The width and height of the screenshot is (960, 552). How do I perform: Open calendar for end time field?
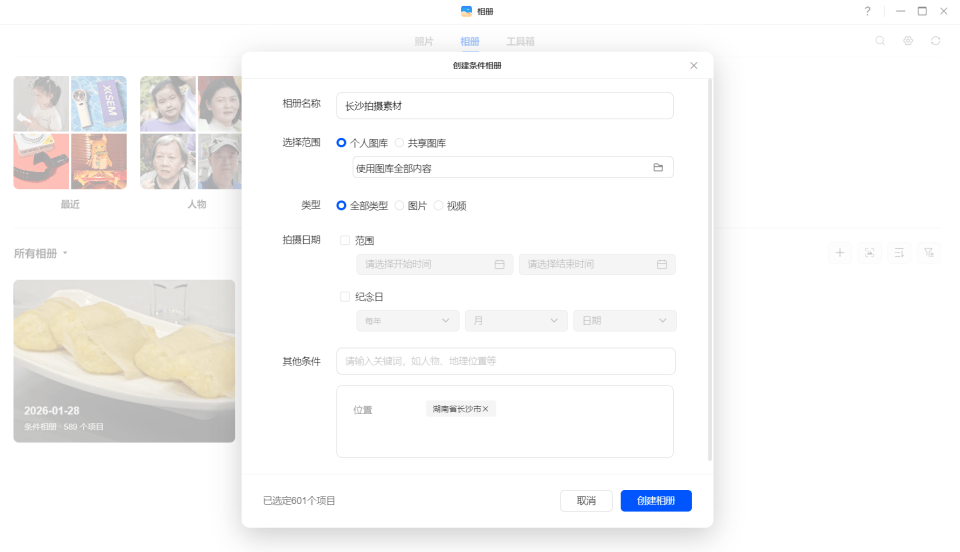pyautogui.click(x=662, y=264)
